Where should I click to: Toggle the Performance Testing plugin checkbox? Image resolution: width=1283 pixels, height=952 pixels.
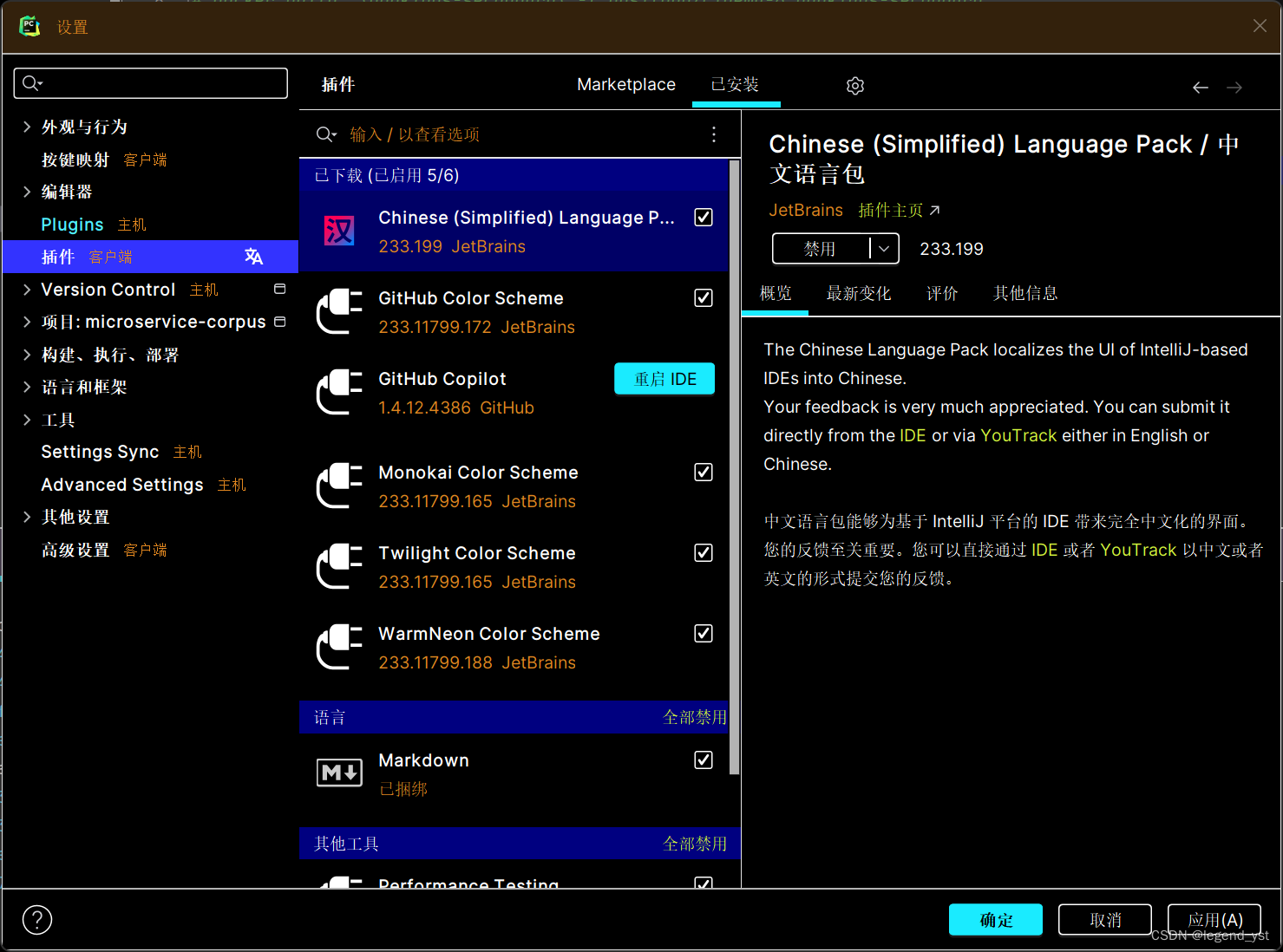[704, 883]
